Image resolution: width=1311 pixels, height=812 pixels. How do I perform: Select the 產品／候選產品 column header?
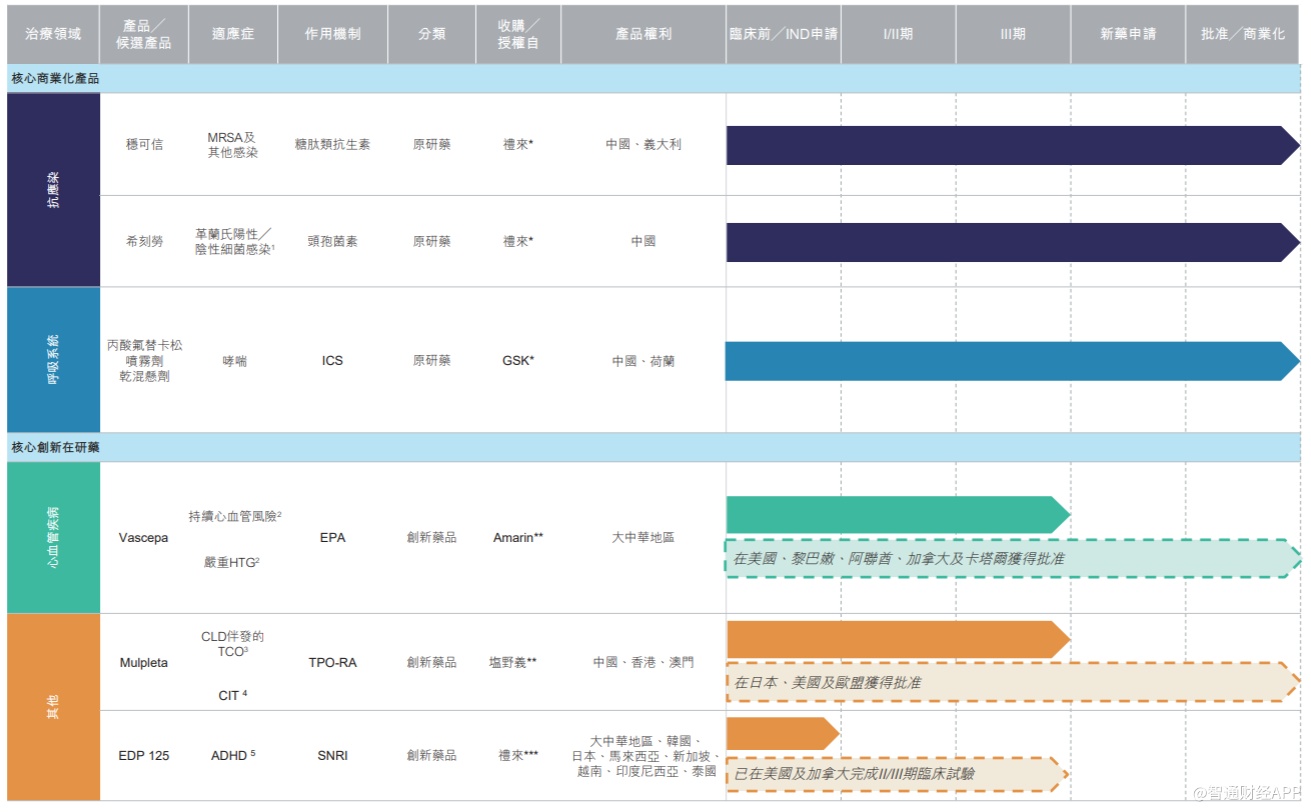[145, 34]
